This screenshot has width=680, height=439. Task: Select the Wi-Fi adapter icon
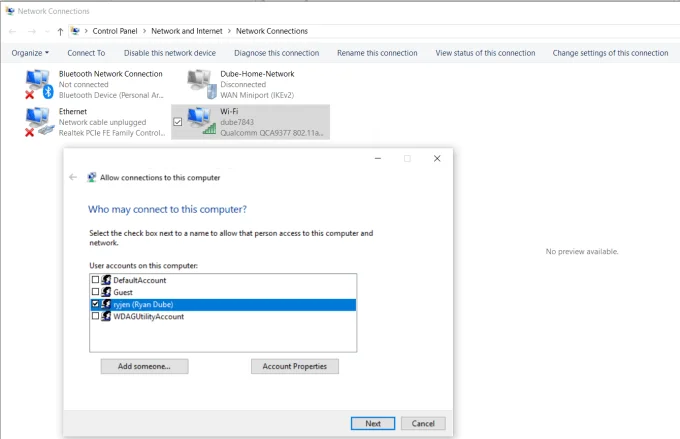(x=200, y=121)
